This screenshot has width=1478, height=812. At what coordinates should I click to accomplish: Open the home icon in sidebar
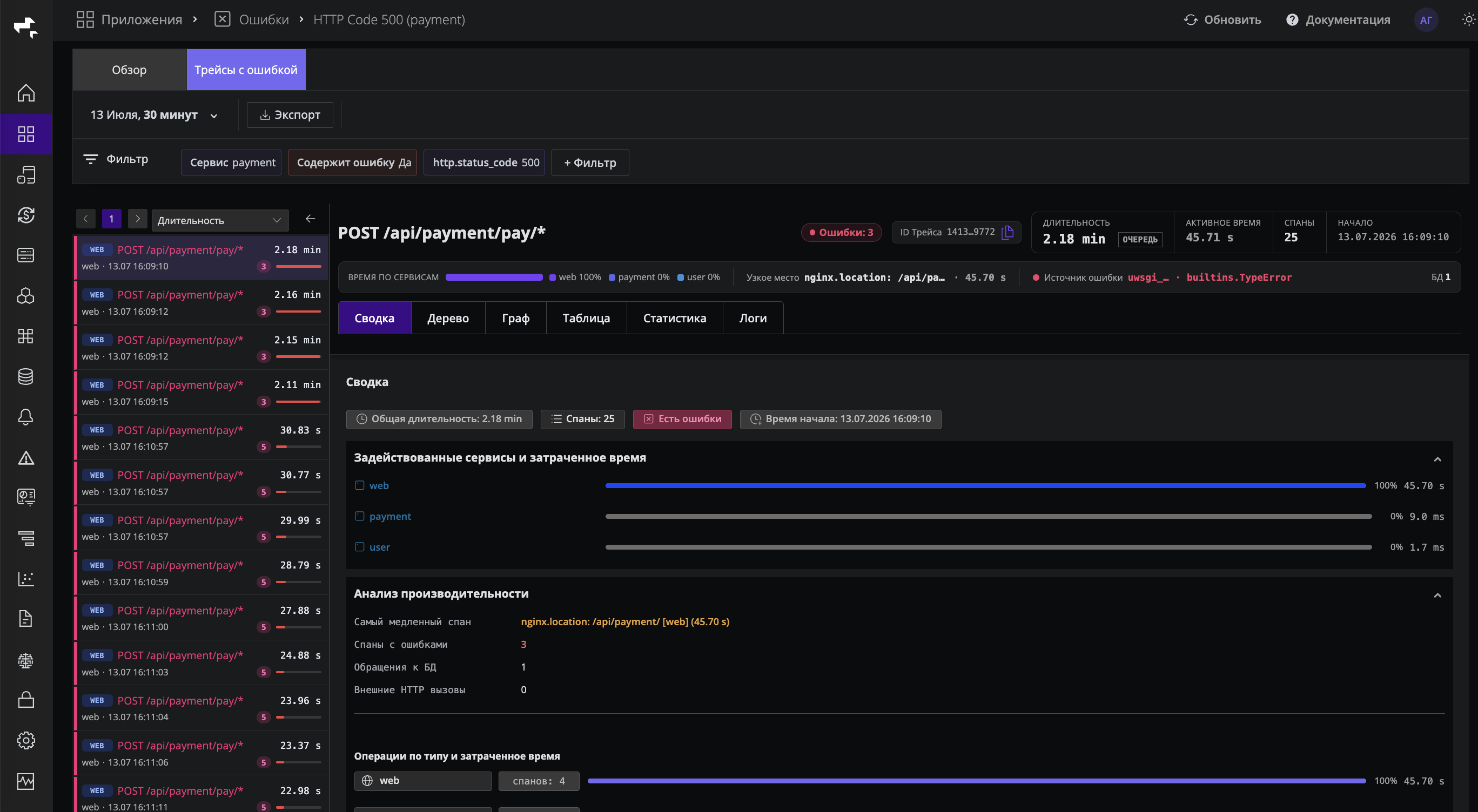click(x=26, y=93)
